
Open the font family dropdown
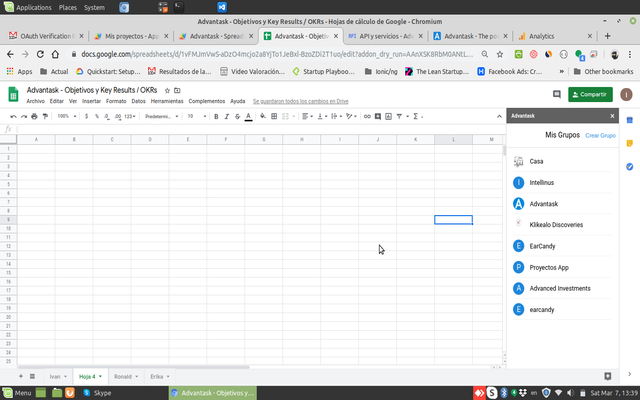pos(162,116)
